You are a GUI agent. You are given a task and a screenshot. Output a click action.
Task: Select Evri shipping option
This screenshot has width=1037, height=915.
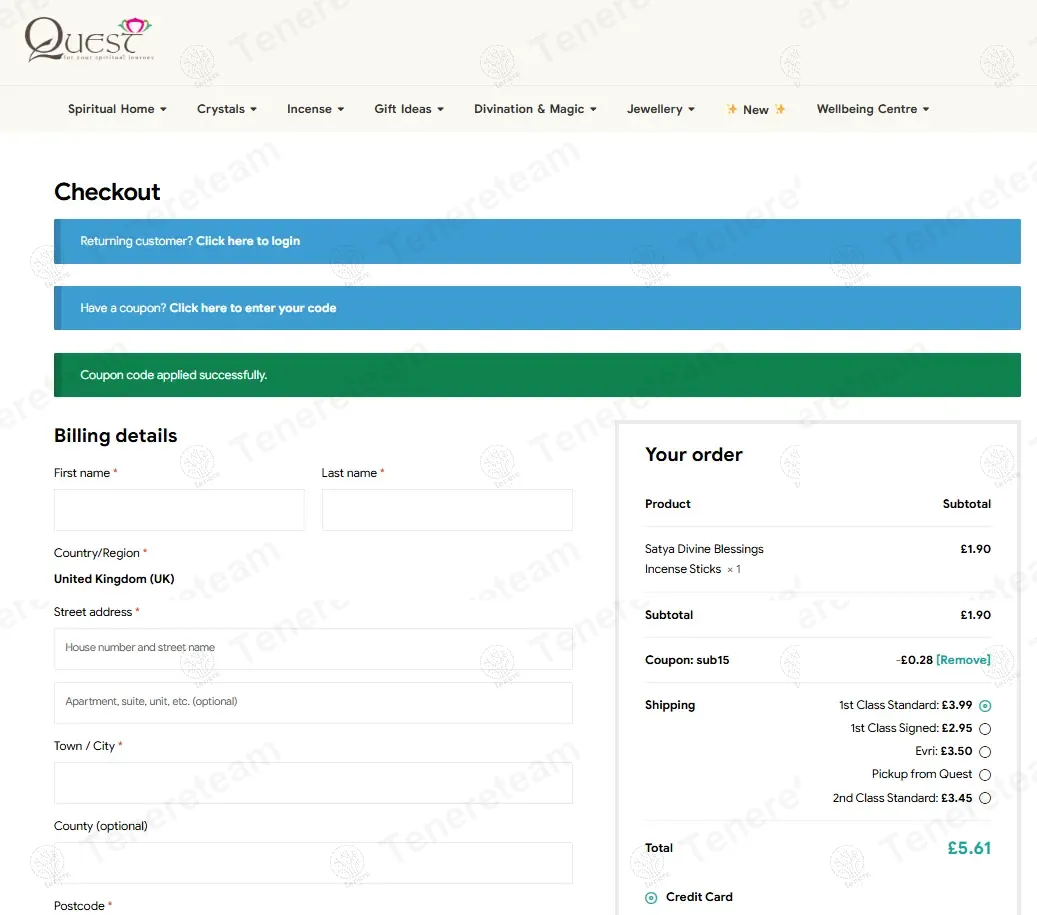tap(985, 752)
